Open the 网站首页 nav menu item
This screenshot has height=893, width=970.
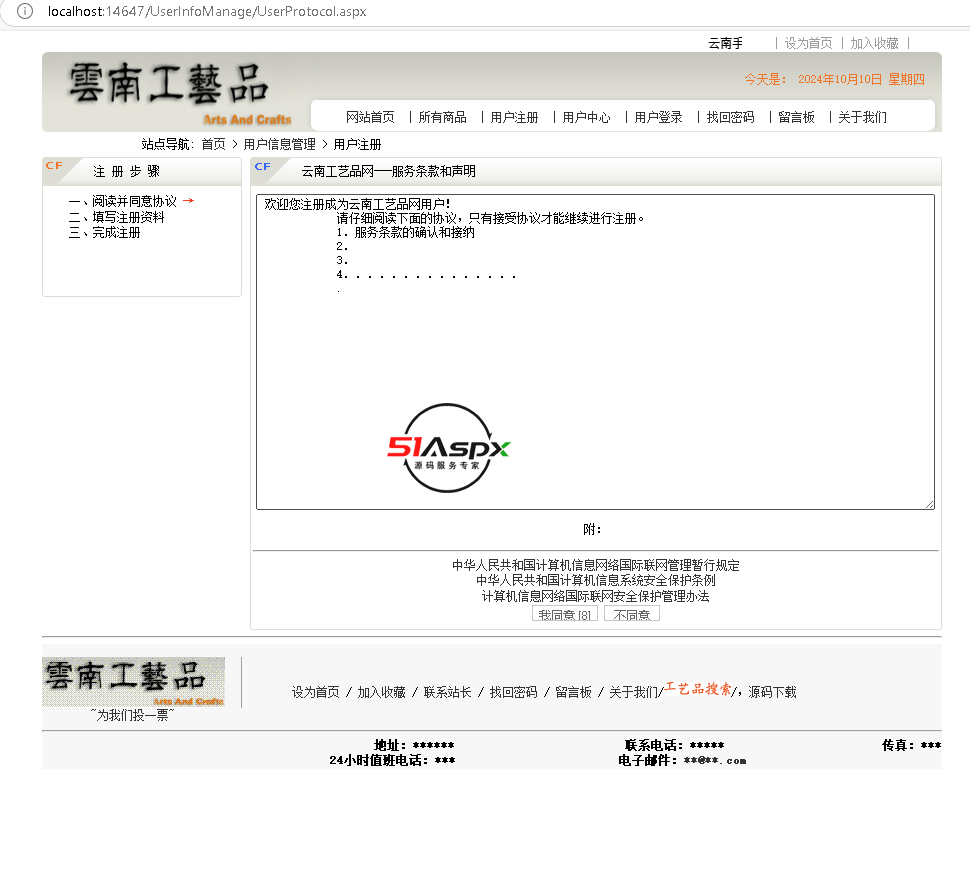coord(370,118)
